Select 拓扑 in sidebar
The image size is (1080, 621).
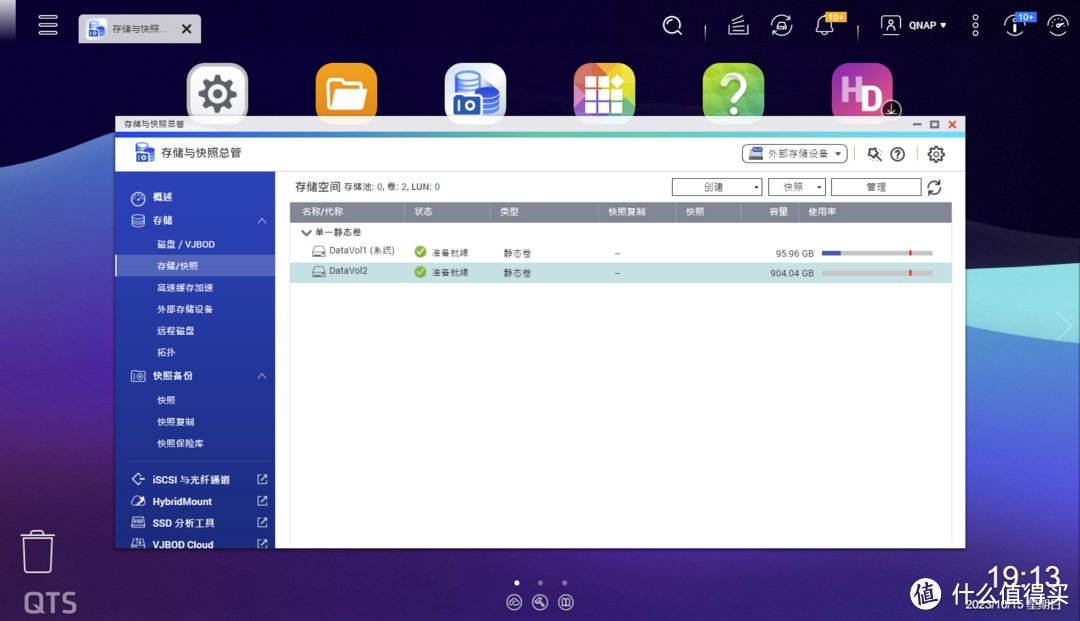point(165,352)
